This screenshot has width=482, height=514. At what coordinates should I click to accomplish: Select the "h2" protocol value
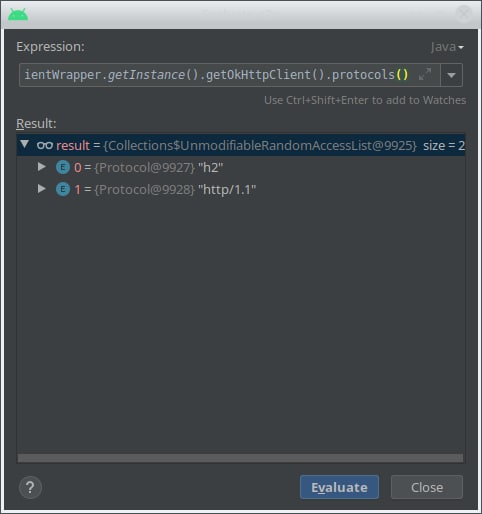(x=211, y=167)
